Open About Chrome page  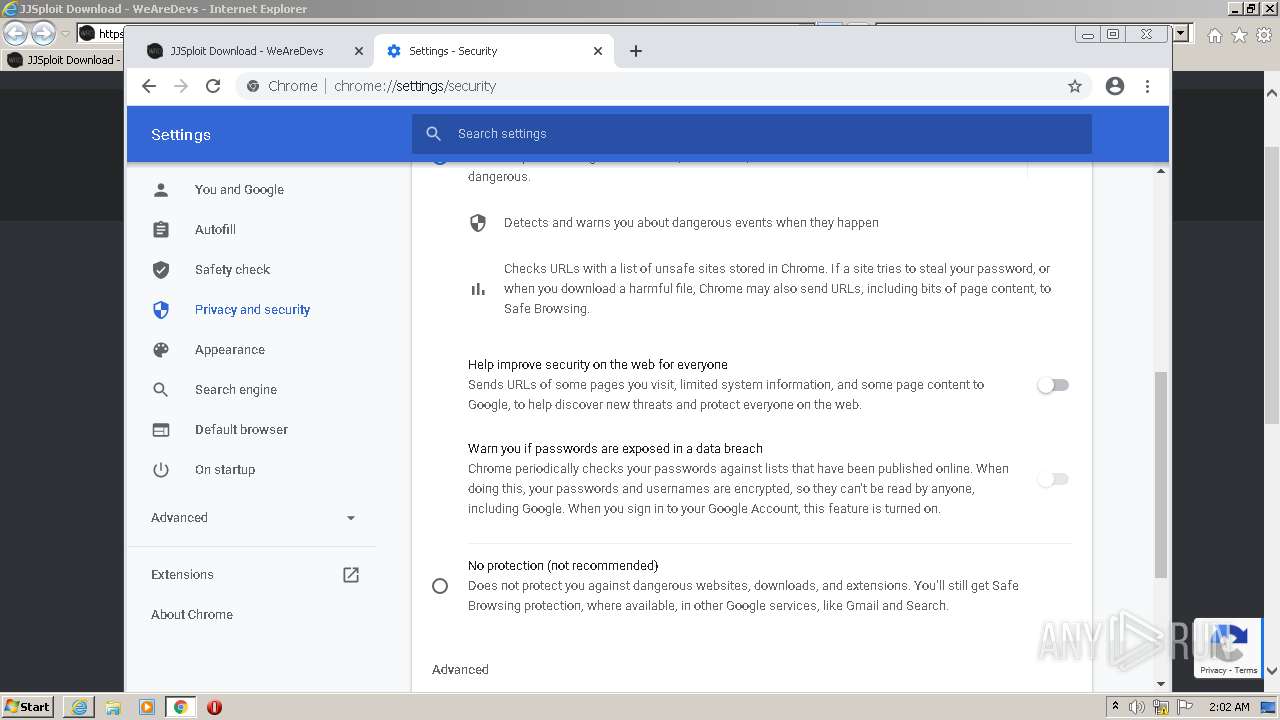[191, 615]
